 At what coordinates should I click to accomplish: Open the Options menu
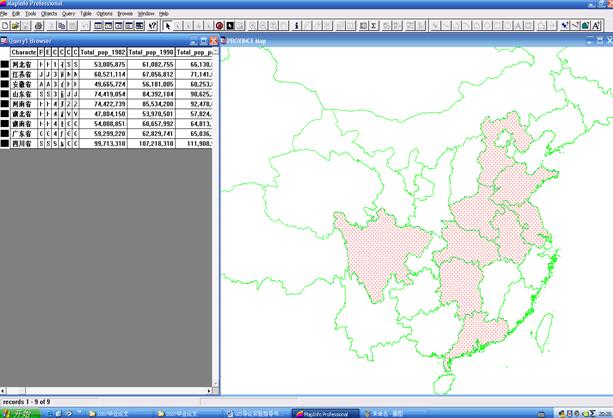104,14
